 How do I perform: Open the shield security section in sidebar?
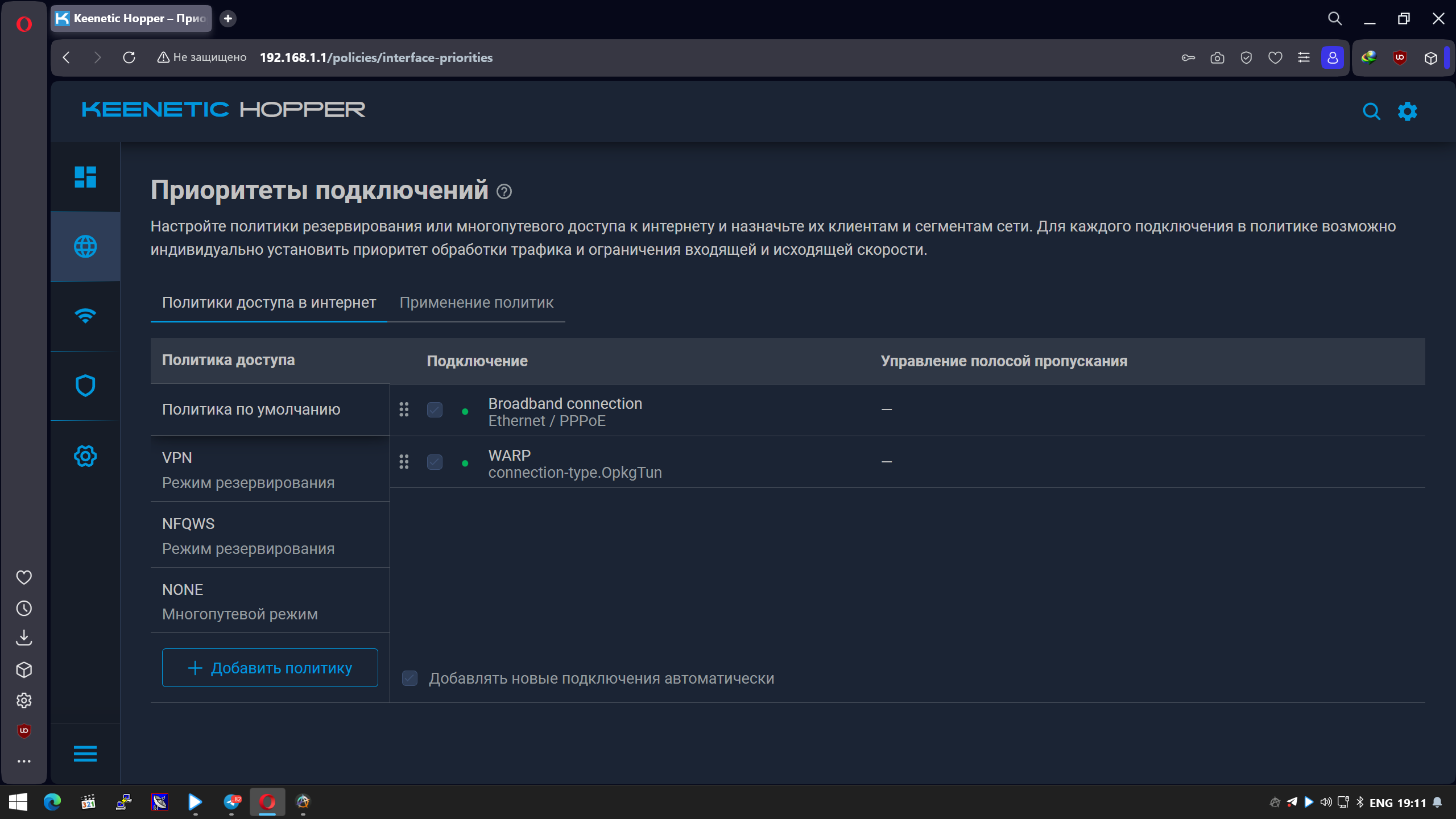click(x=85, y=386)
